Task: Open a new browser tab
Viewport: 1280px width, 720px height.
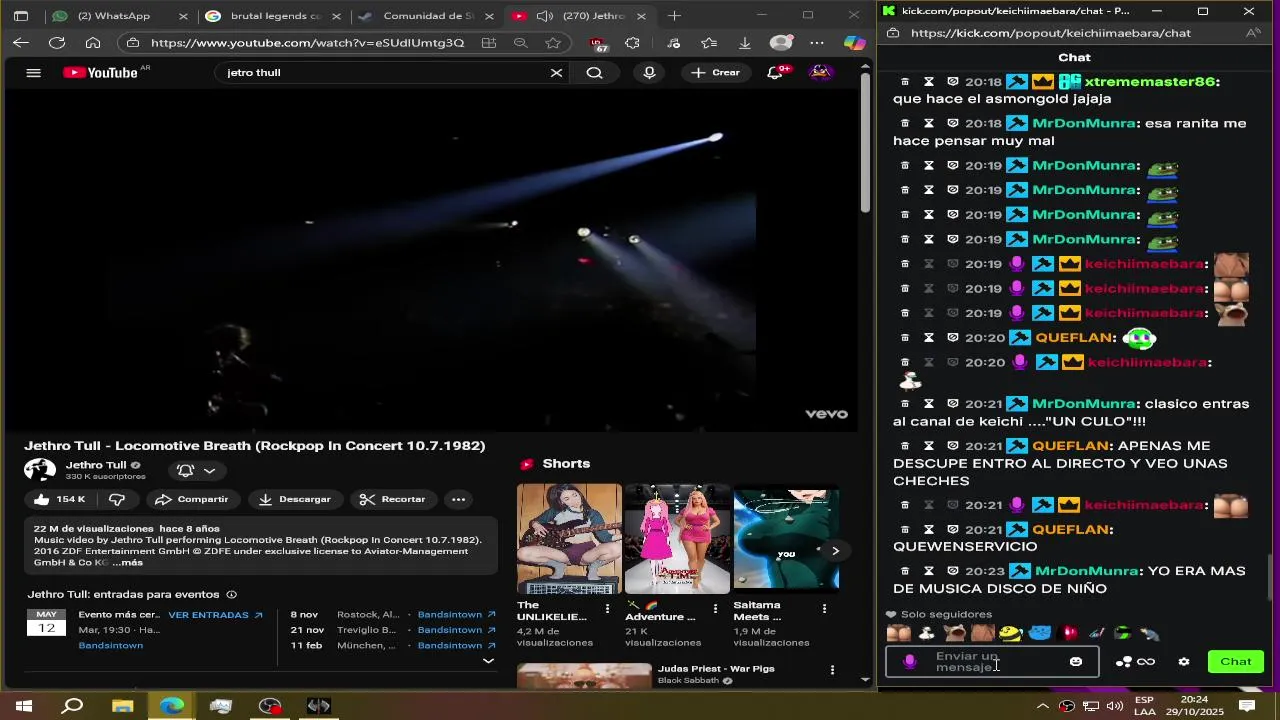Action: coord(675,16)
